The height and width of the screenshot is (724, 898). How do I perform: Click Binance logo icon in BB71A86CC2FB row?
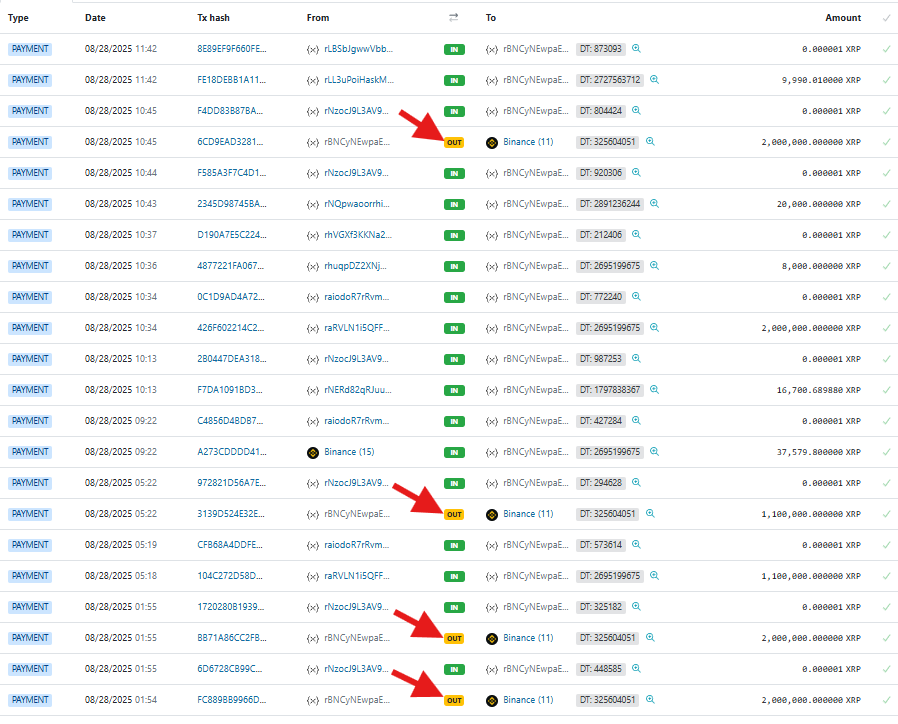pyautogui.click(x=492, y=638)
